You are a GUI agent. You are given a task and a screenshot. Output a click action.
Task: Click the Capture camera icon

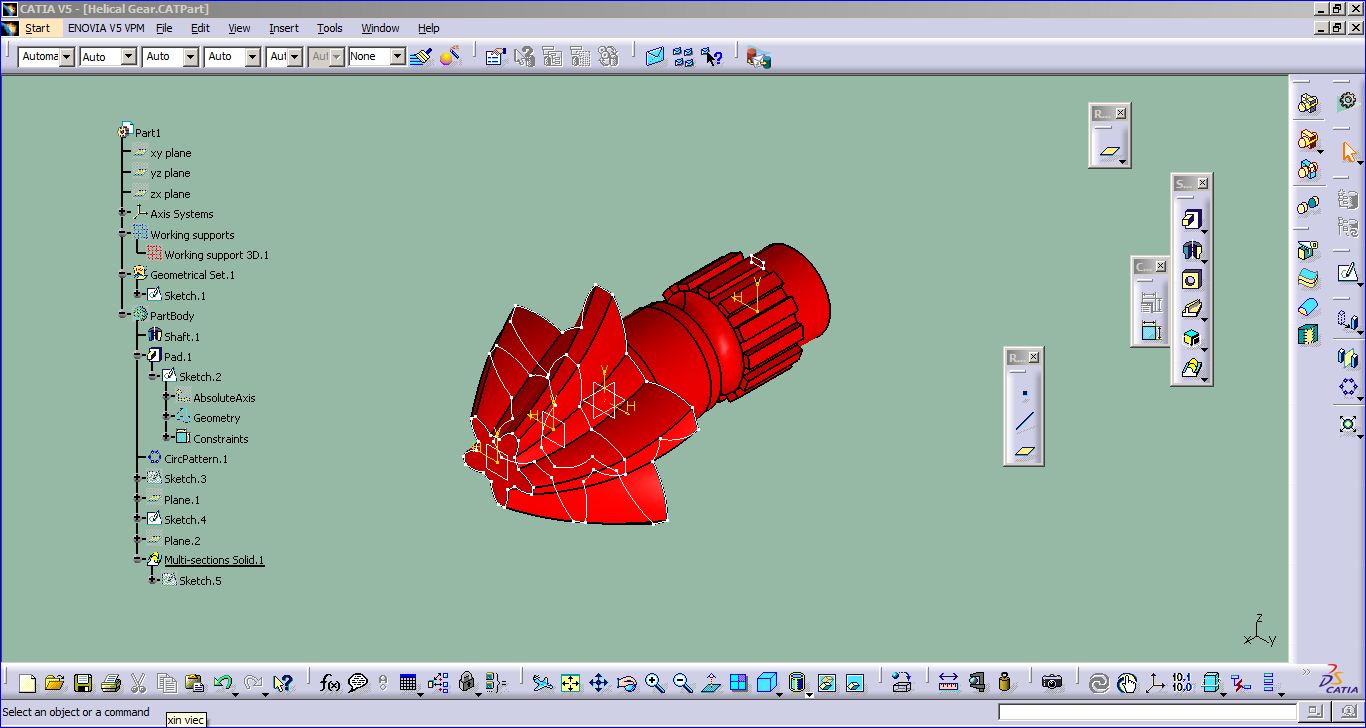pyautogui.click(x=1052, y=683)
